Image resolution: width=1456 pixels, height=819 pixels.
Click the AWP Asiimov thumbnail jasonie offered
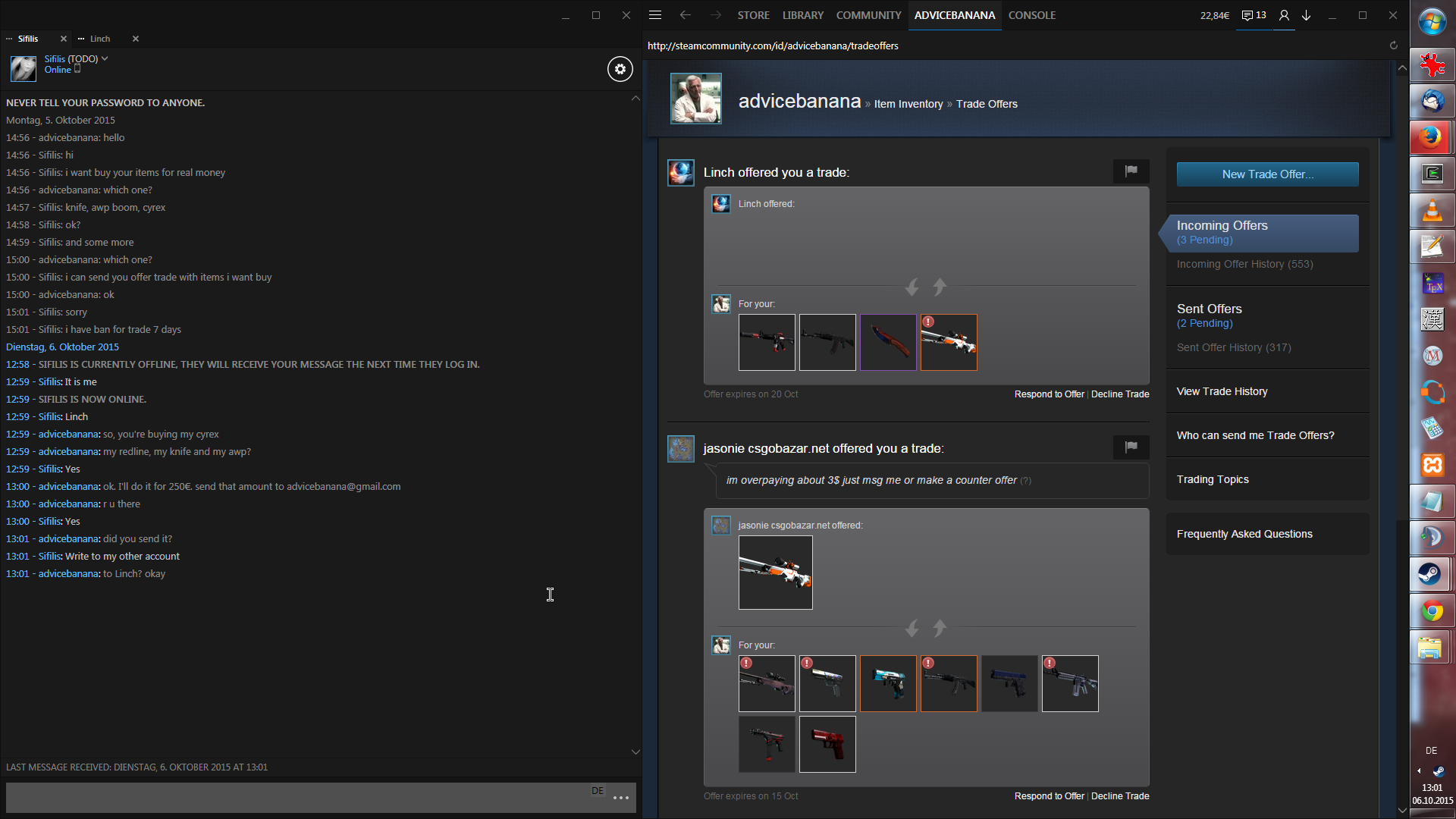click(775, 573)
